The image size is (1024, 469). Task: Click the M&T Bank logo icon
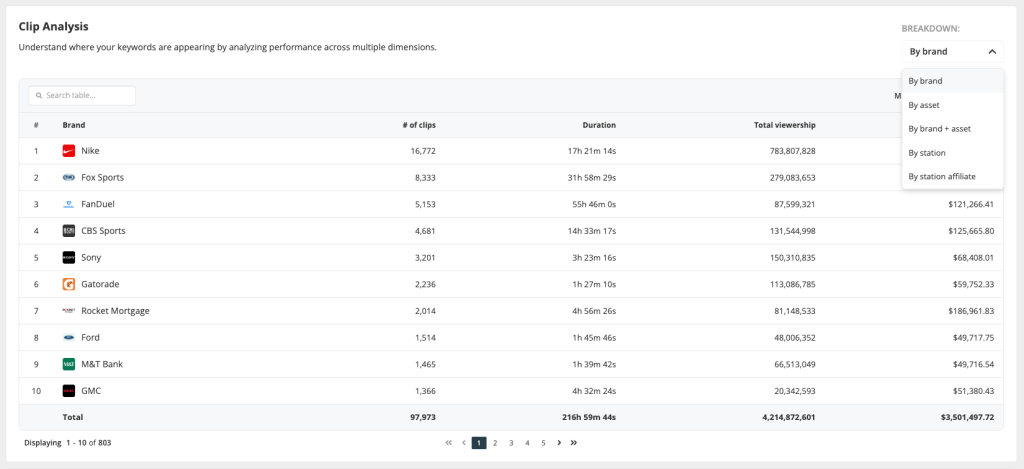pyautogui.click(x=69, y=364)
